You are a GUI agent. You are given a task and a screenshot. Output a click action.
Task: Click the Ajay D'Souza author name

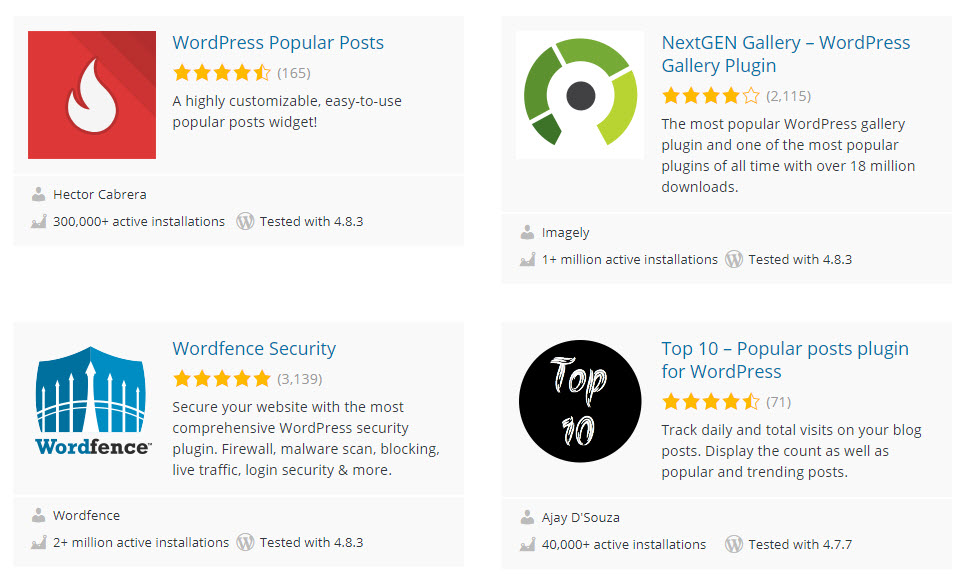click(580, 518)
